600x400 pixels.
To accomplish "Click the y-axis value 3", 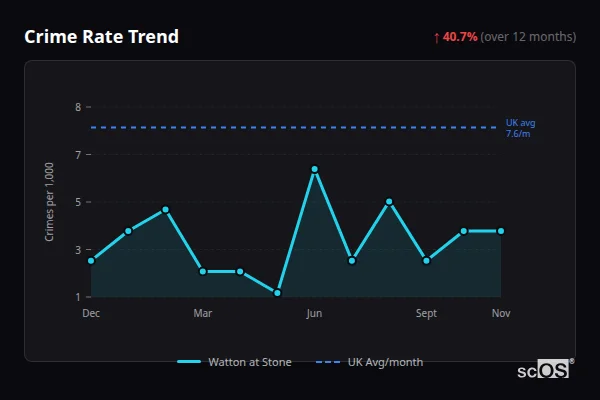I will [78, 250].
